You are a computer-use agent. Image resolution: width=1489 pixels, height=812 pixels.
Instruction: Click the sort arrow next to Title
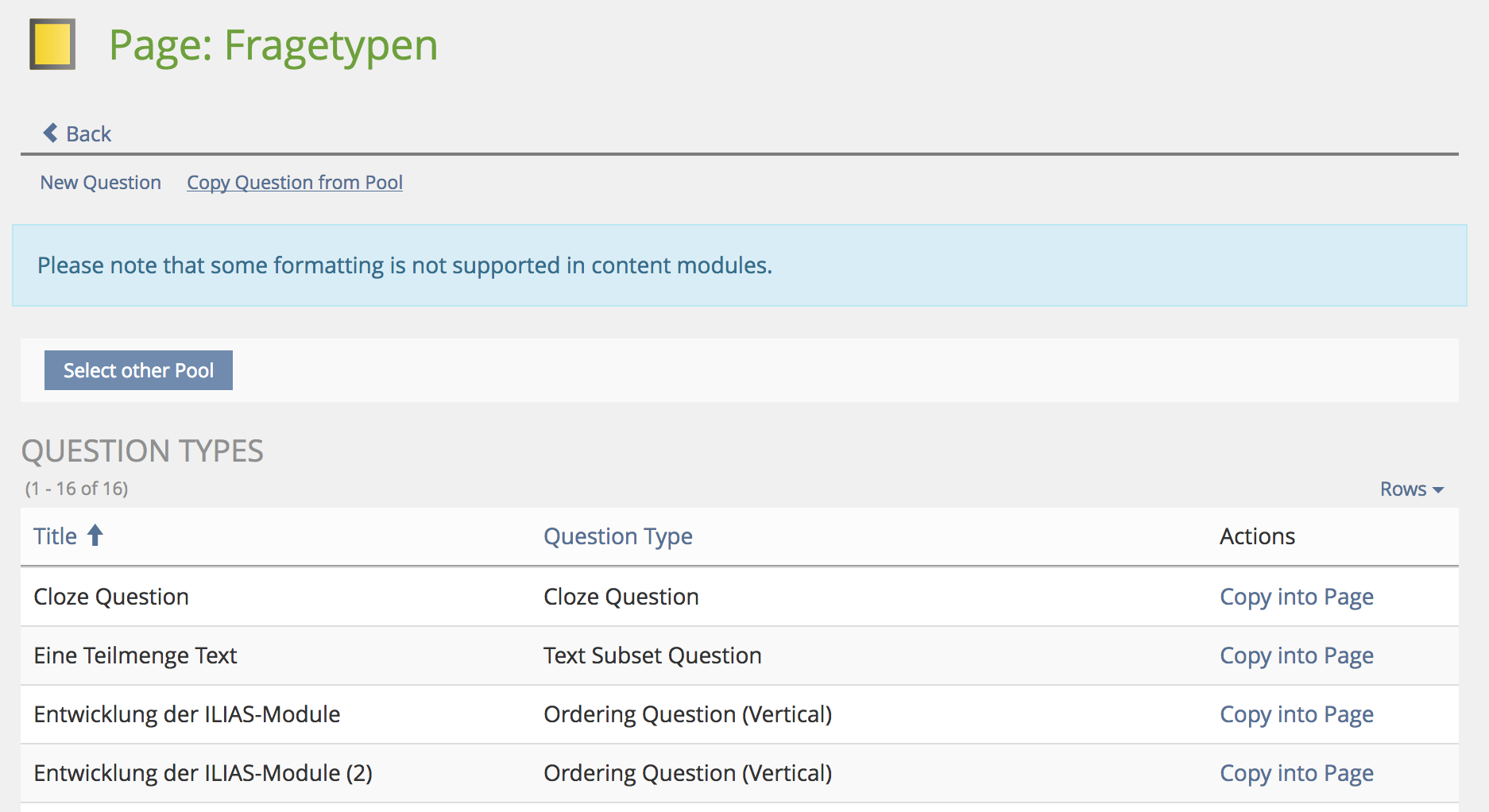[95, 536]
